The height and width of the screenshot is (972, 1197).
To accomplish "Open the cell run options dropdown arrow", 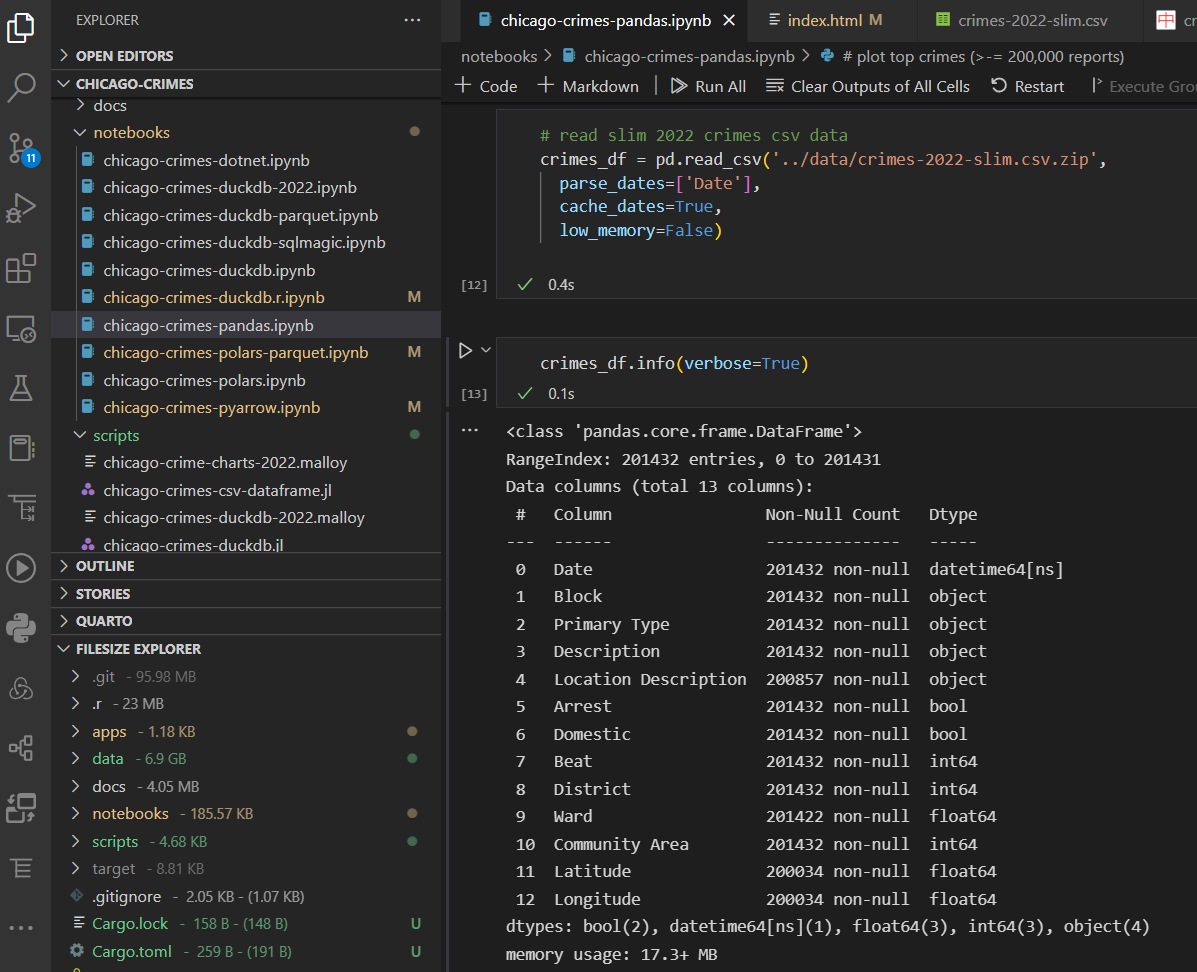I will coord(486,350).
